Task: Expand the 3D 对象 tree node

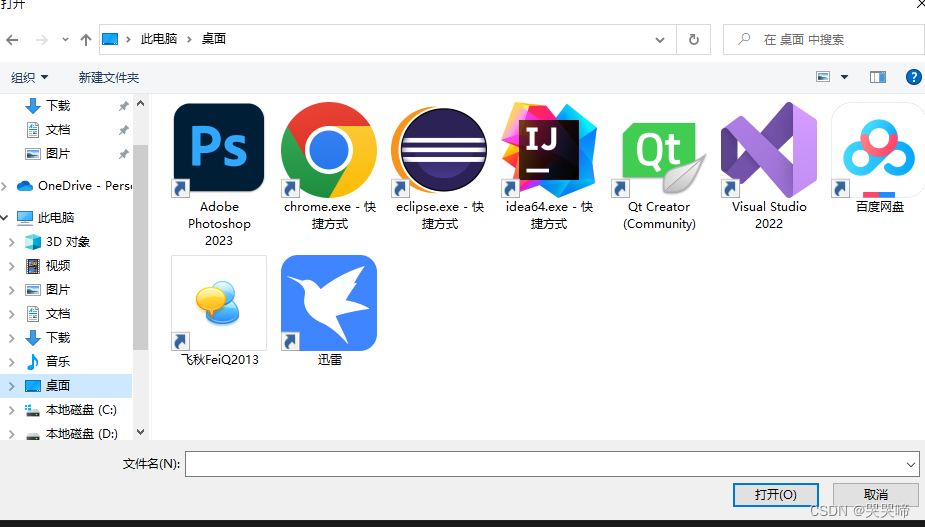Action: [12, 242]
